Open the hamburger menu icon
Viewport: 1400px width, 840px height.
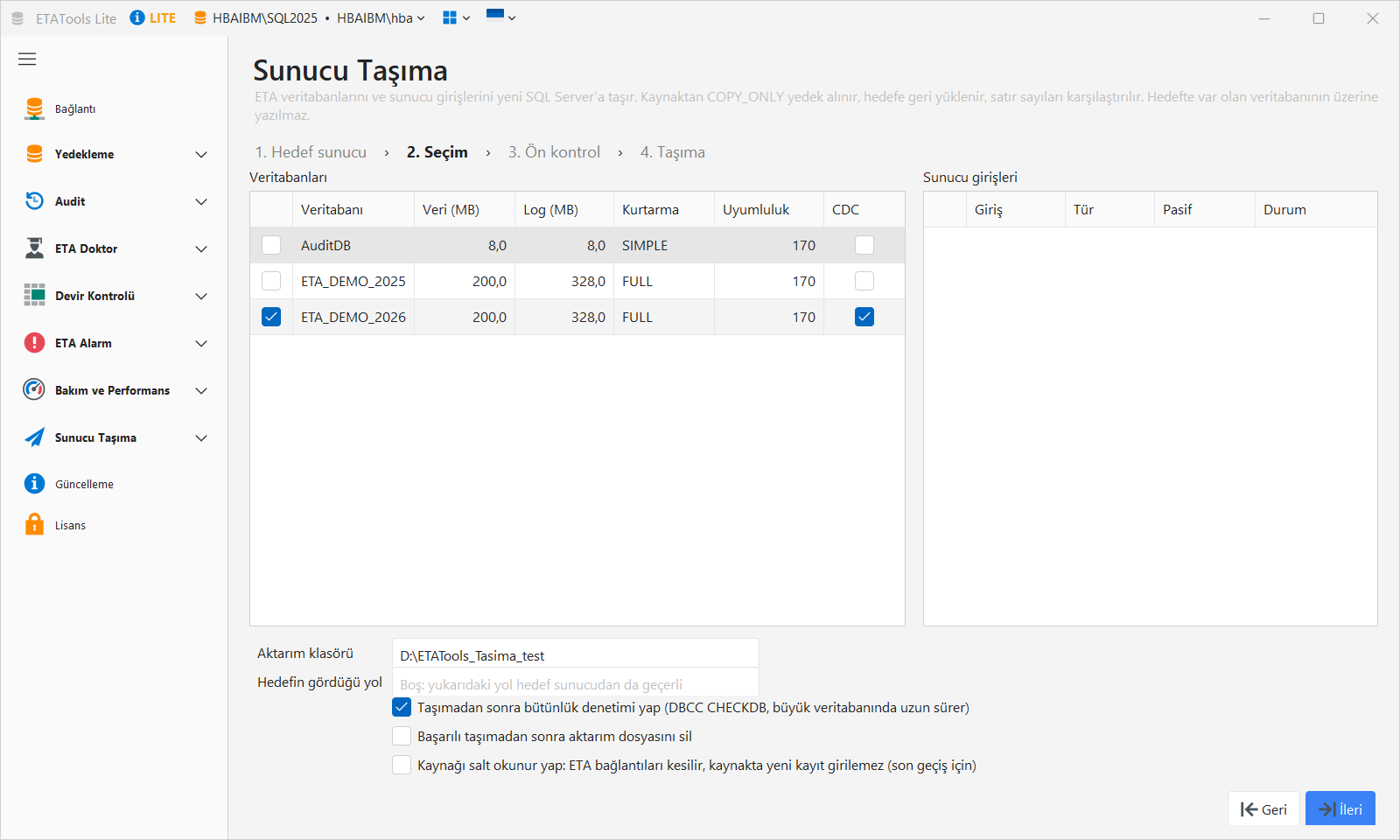(27, 59)
